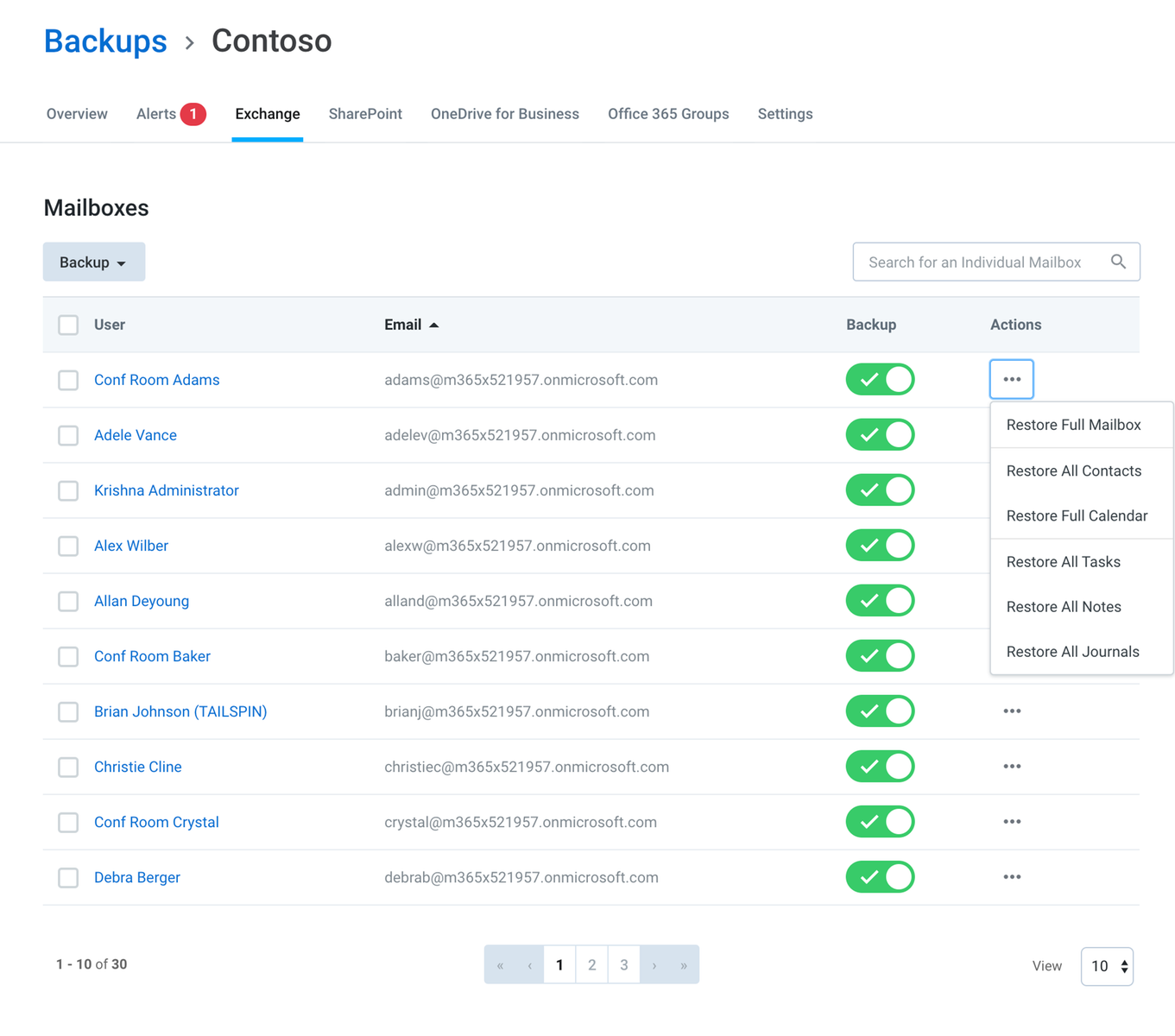The width and height of the screenshot is (1175, 1036).
Task: Open the actions menu for Conf Room Crystal
Action: point(1012,822)
